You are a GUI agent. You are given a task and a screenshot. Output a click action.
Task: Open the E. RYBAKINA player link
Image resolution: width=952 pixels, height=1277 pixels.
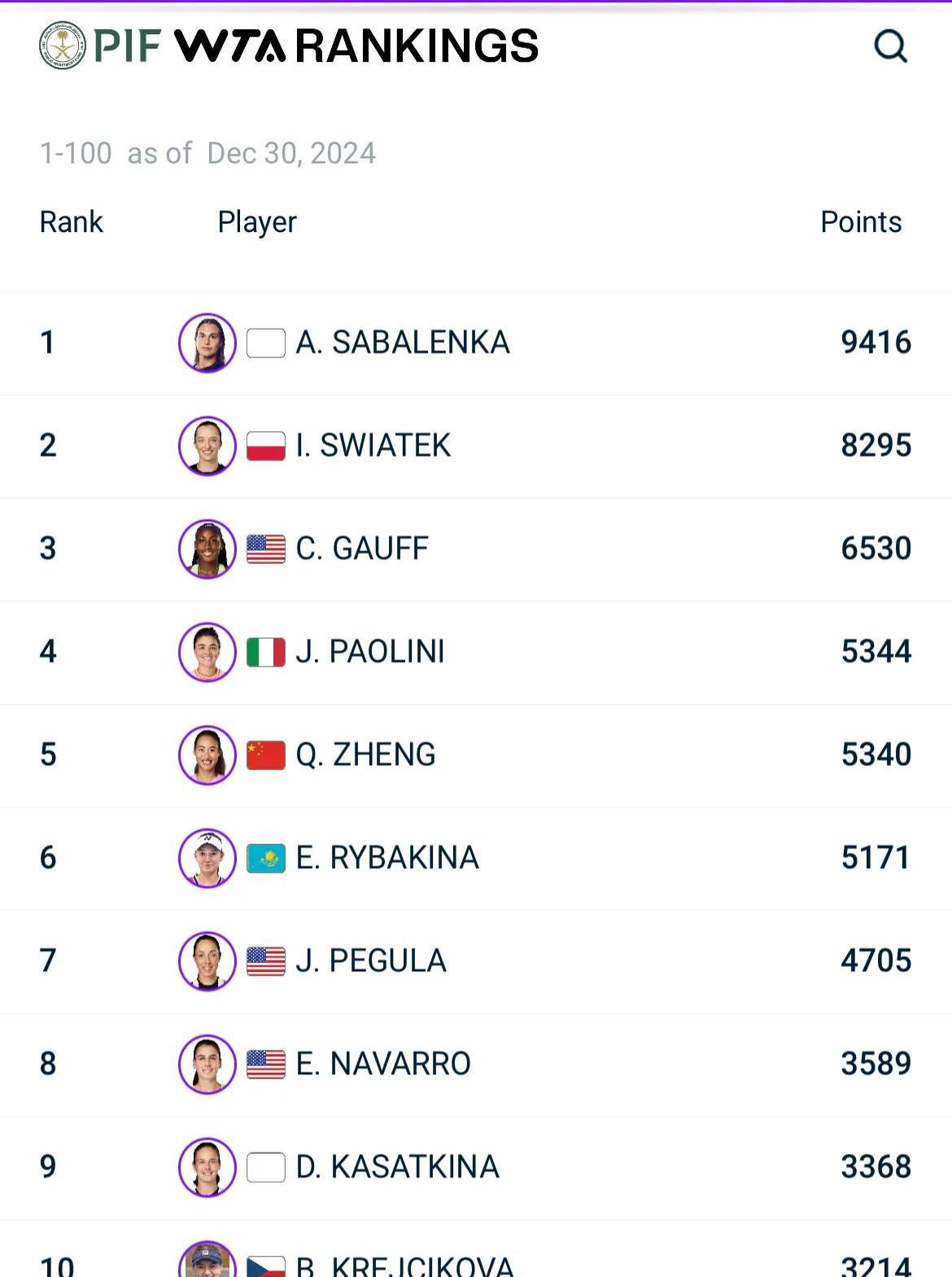[387, 858]
